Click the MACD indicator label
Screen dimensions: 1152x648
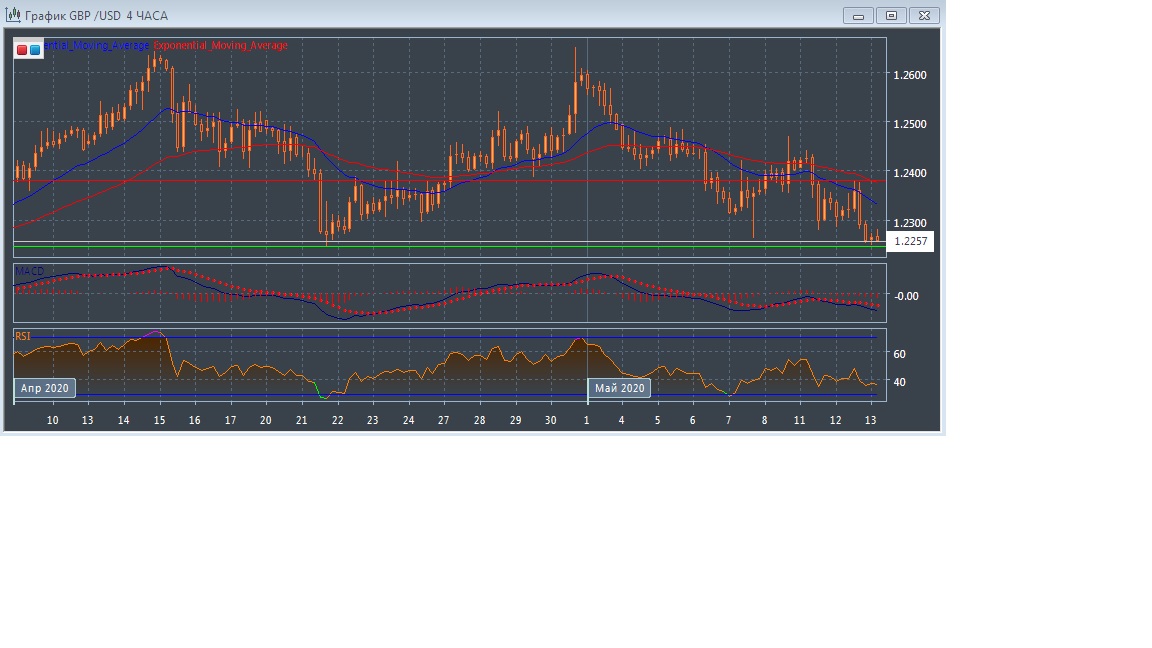[x=29, y=271]
